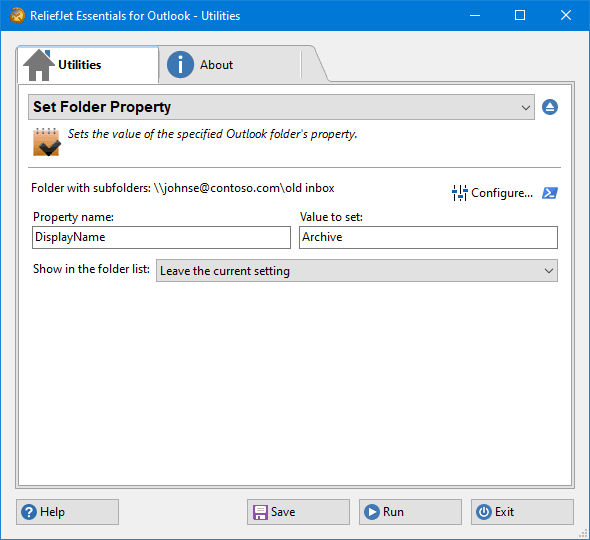Exit the ReliefJet utilities window
The width and height of the screenshot is (590, 540).
click(522, 512)
